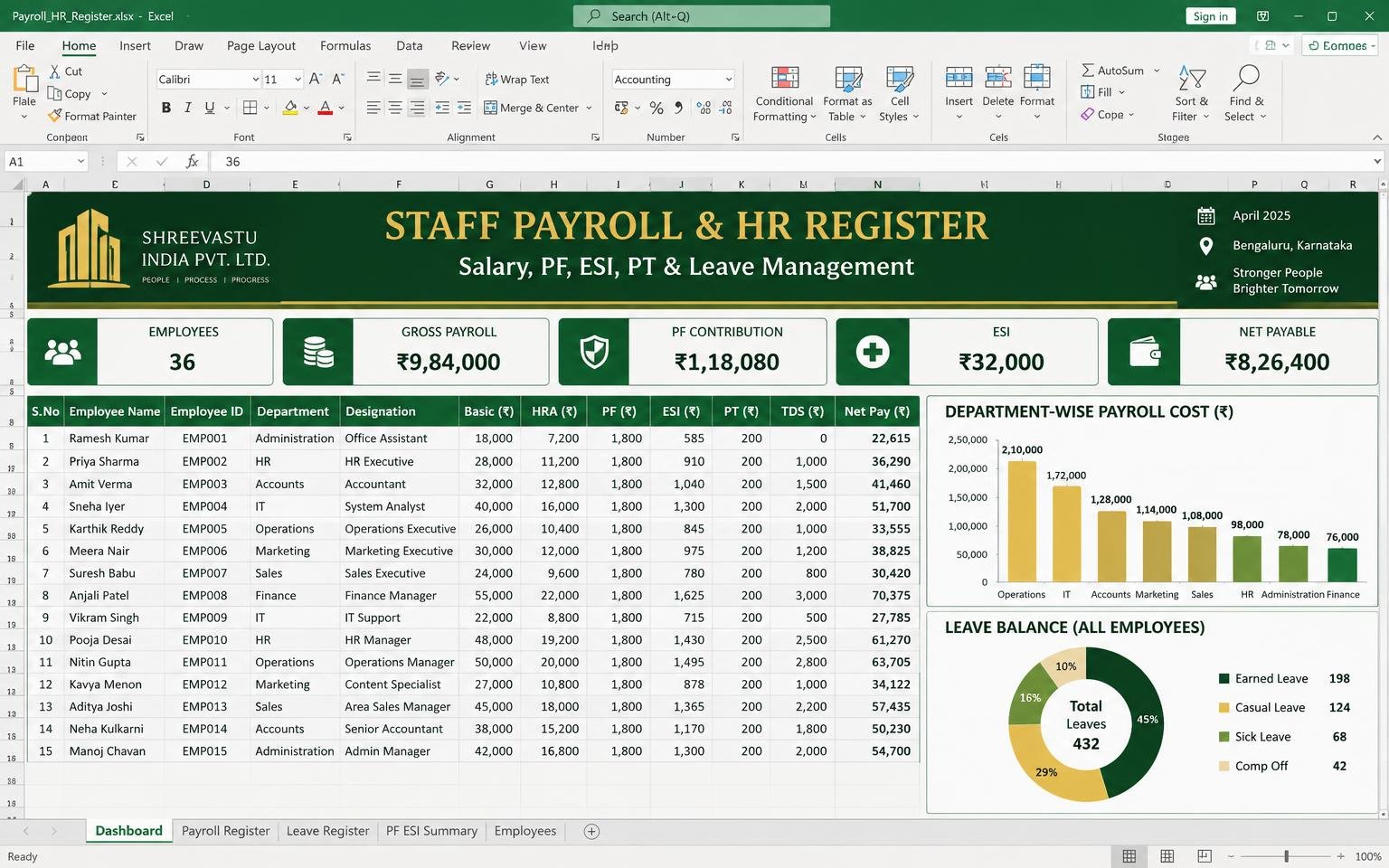This screenshot has height=868, width=1389.
Task: Click the insert function fx icon
Action: click(192, 161)
